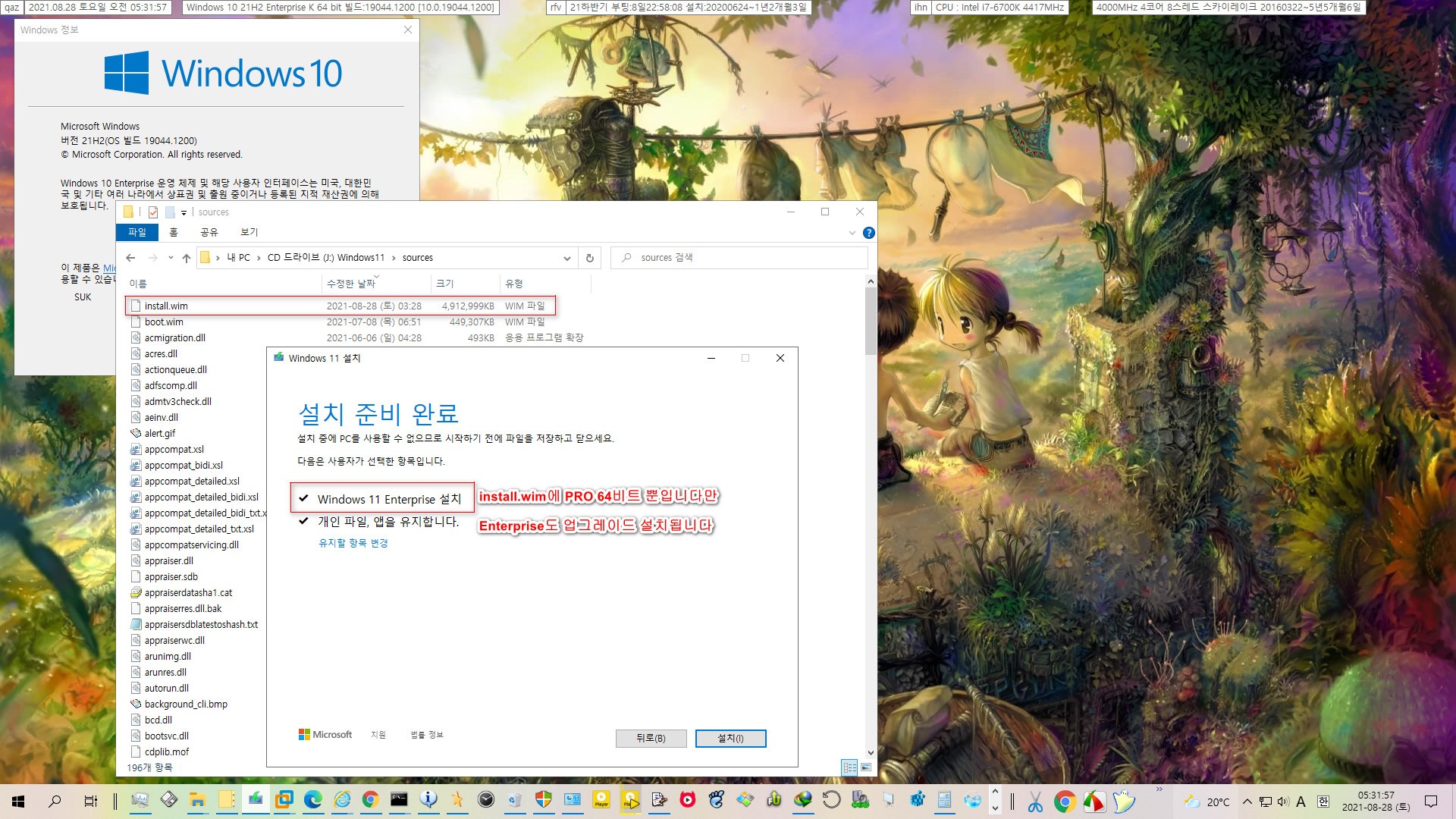The height and width of the screenshot is (819, 1456).
Task: Open Explorer help question mark
Action: tap(869, 233)
